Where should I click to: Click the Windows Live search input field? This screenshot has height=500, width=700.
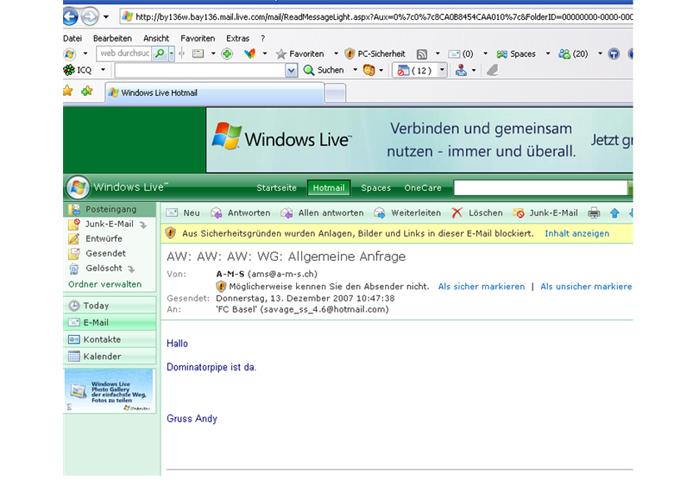(540, 188)
